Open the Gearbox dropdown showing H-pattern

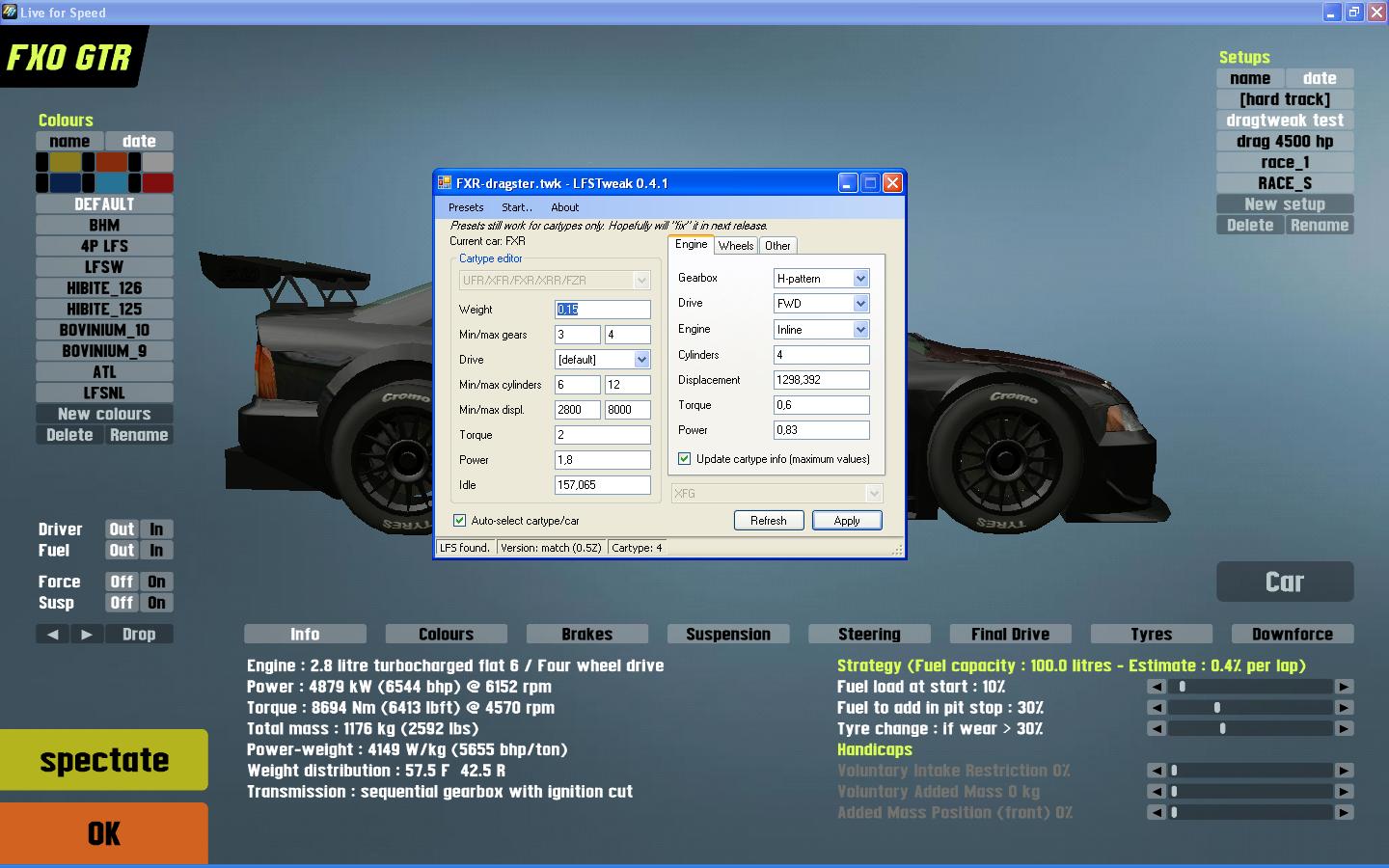pos(860,279)
